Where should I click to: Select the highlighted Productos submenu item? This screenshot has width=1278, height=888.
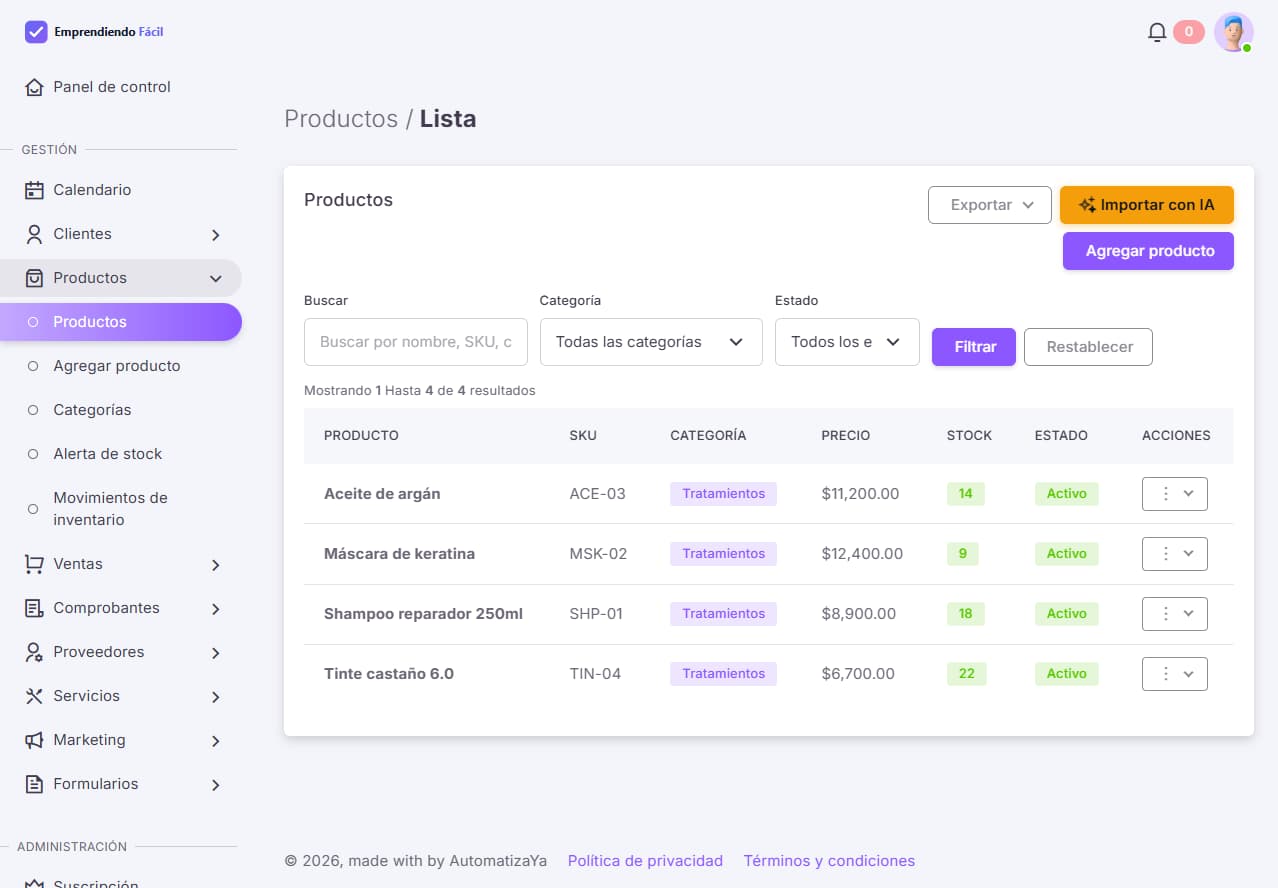(x=120, y=322)
